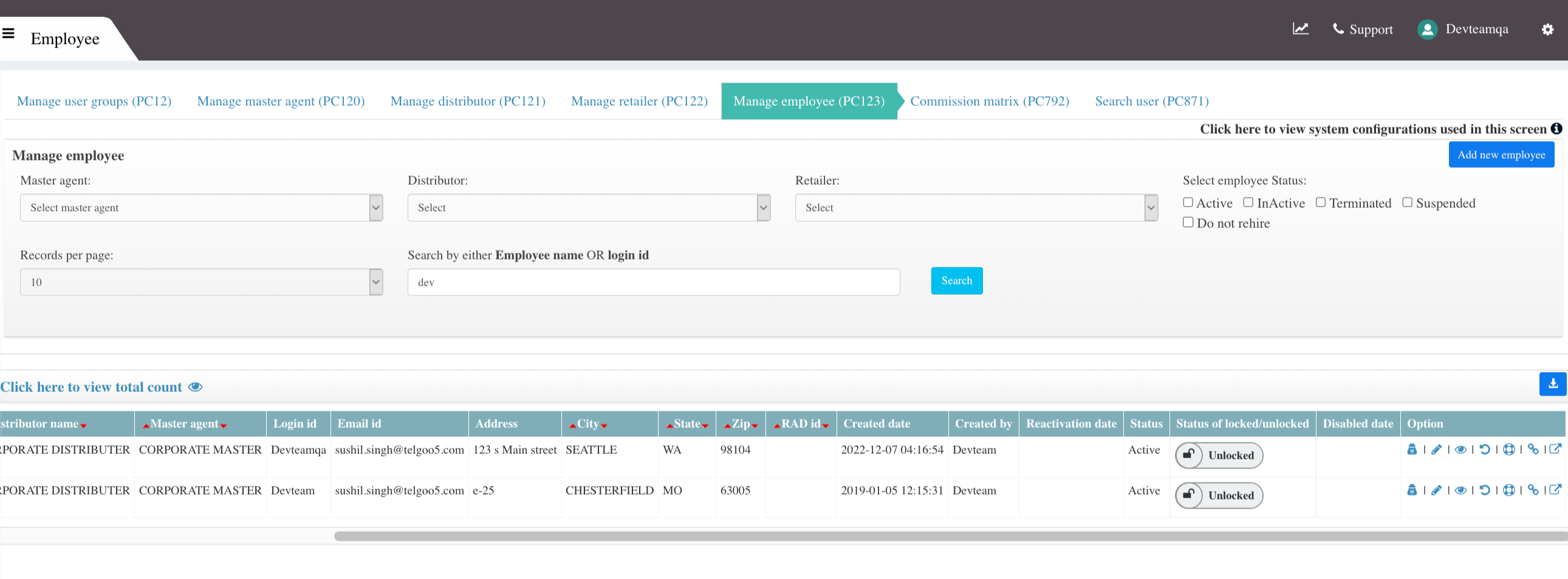Check the InActive status checkbox
Viewport: 1568px width, 579px height.
[x=1248, y=202]
